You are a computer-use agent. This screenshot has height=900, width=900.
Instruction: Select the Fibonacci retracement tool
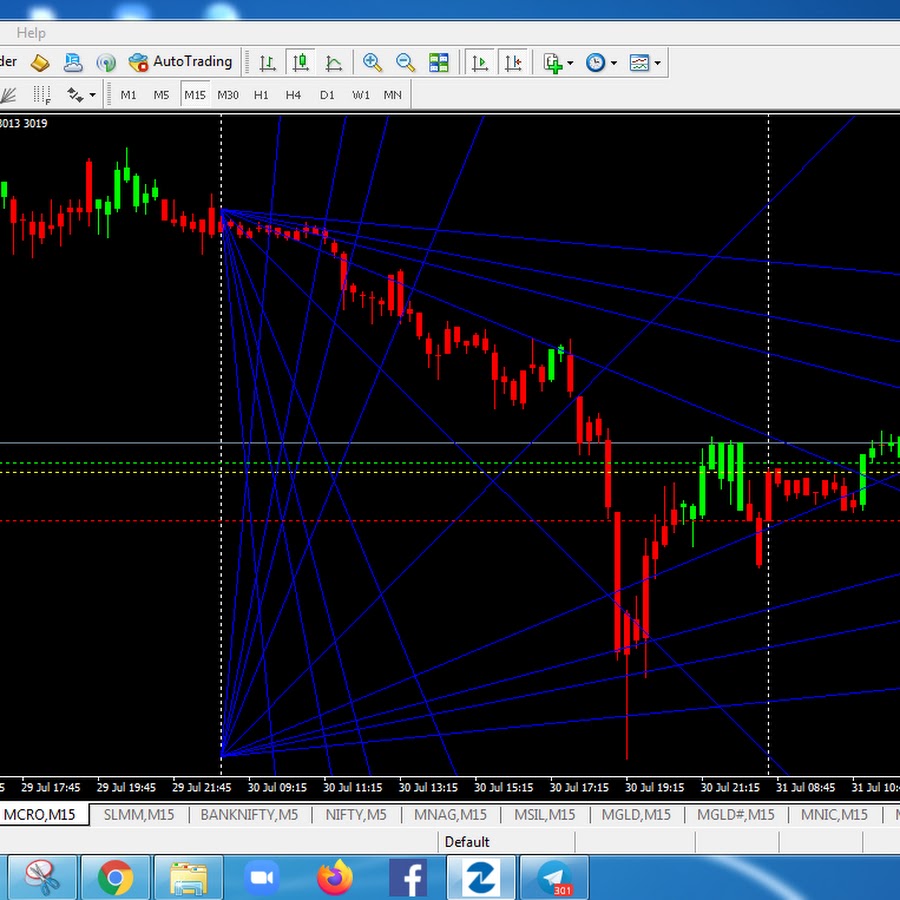(x=41, y=95)
